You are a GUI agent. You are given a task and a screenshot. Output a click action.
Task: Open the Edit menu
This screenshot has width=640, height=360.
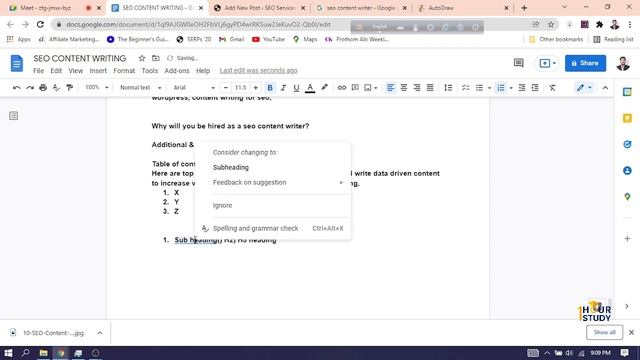click(x=56, y=71)
